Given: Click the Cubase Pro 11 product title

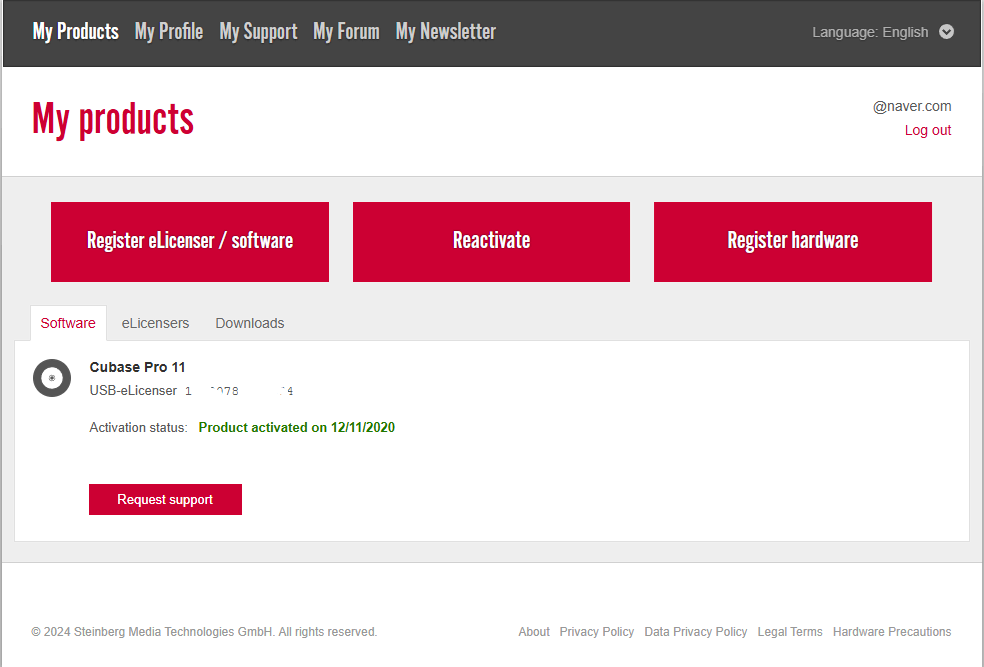Looking at the screenshot, I should [x=137, y=367].
